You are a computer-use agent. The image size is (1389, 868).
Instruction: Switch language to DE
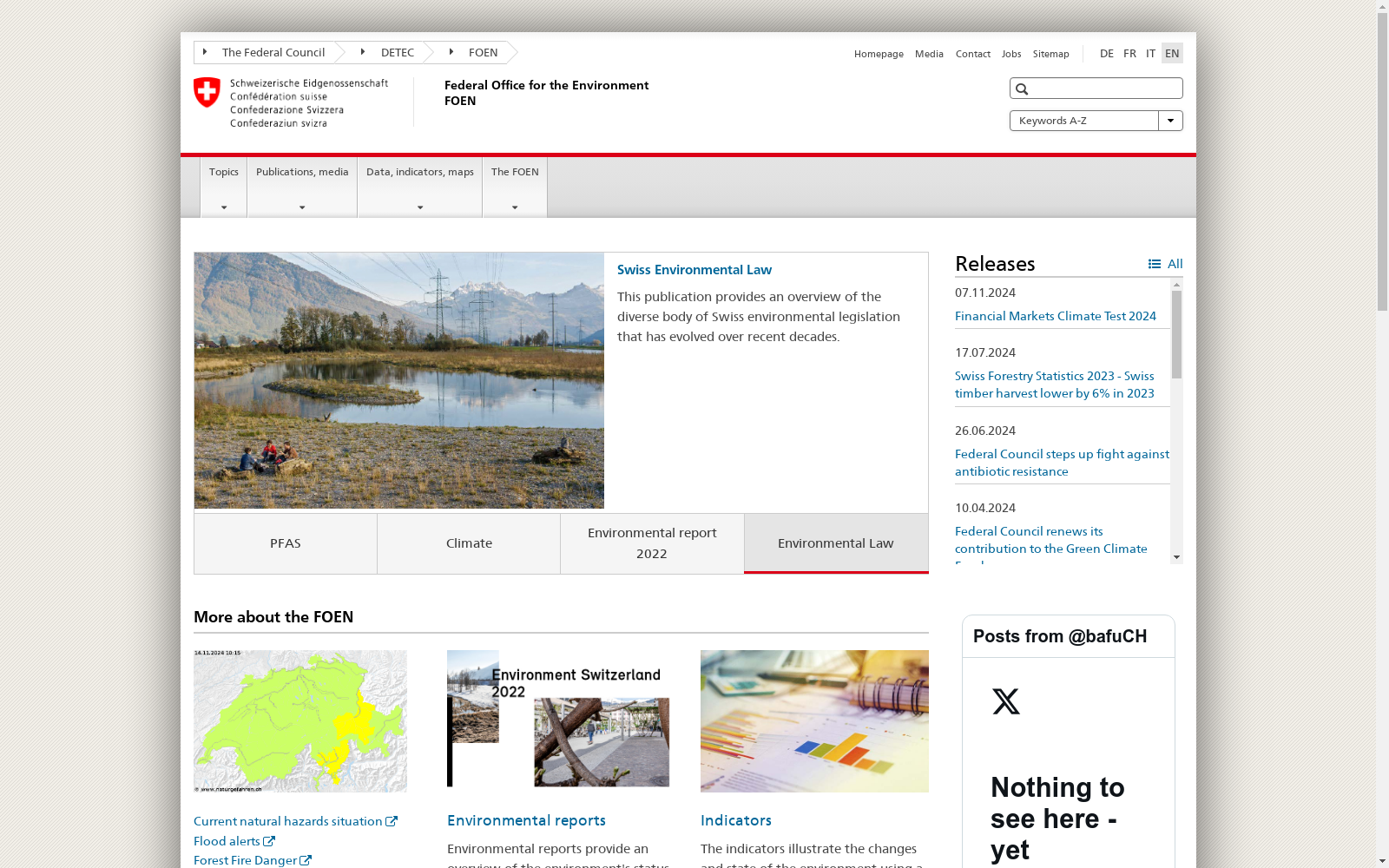click(x=1106, y=53)
